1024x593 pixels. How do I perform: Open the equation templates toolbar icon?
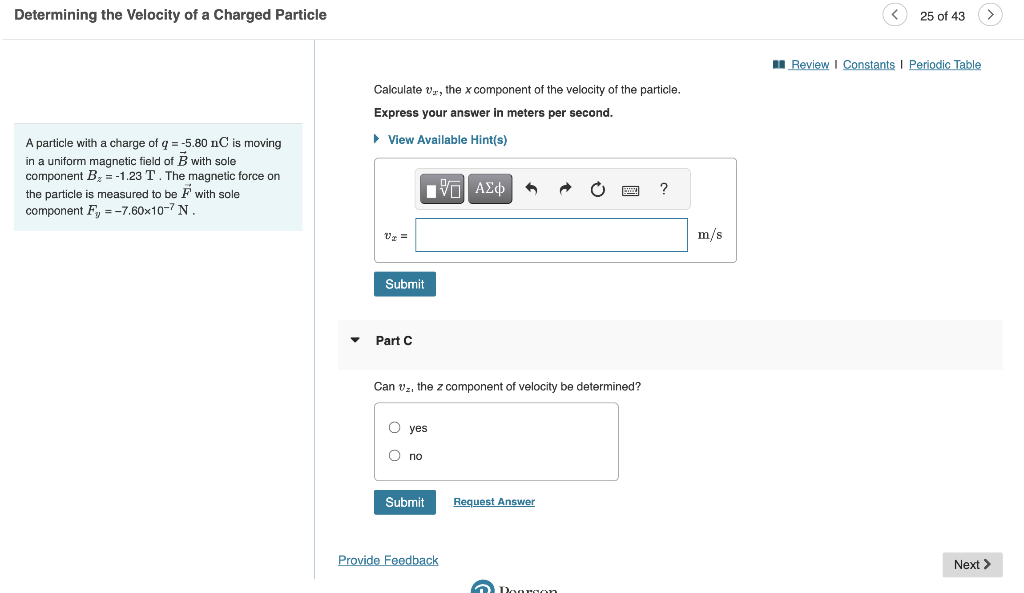[441, 188]
